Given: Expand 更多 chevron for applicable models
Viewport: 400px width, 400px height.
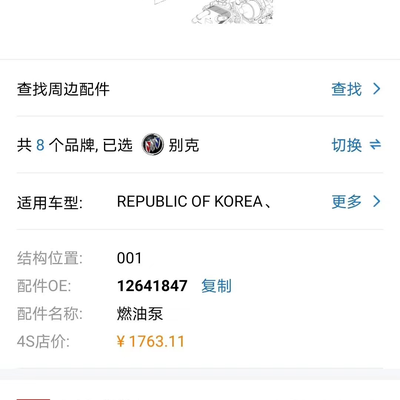Looking at the screenshot, I should (x=377, y=201).
